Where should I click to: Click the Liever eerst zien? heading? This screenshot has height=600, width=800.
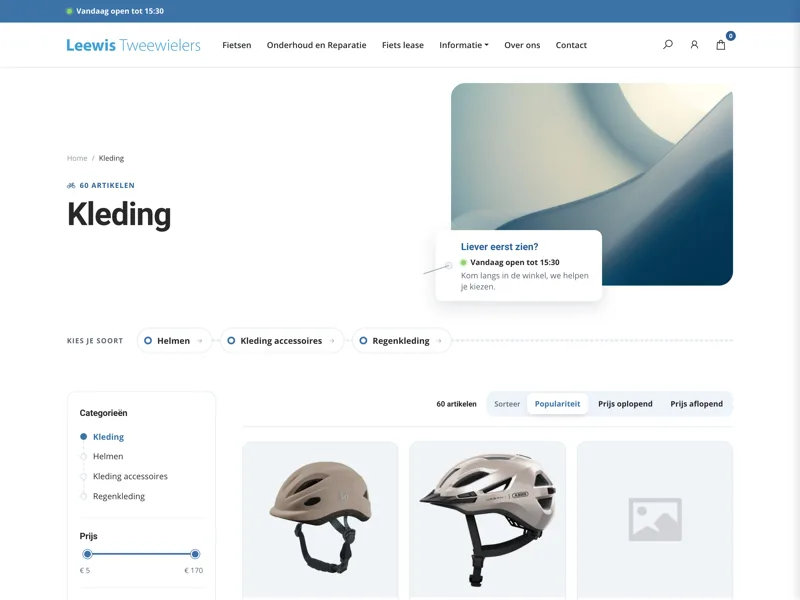(x=499, y=247)
